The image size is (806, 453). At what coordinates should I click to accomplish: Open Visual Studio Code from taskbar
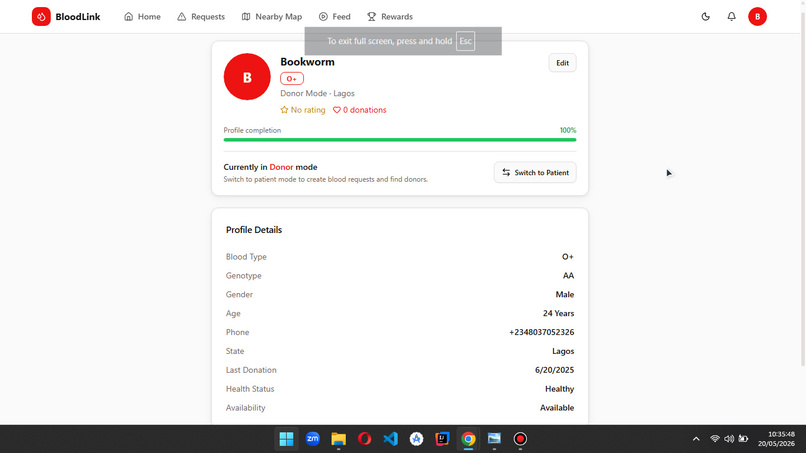tap(390, 439)
